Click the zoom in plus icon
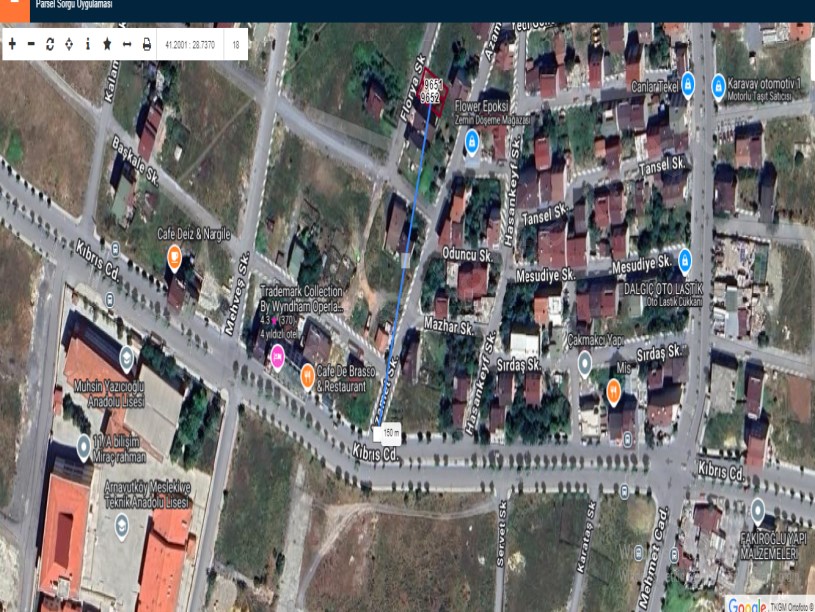 click(x=12, y=44)
